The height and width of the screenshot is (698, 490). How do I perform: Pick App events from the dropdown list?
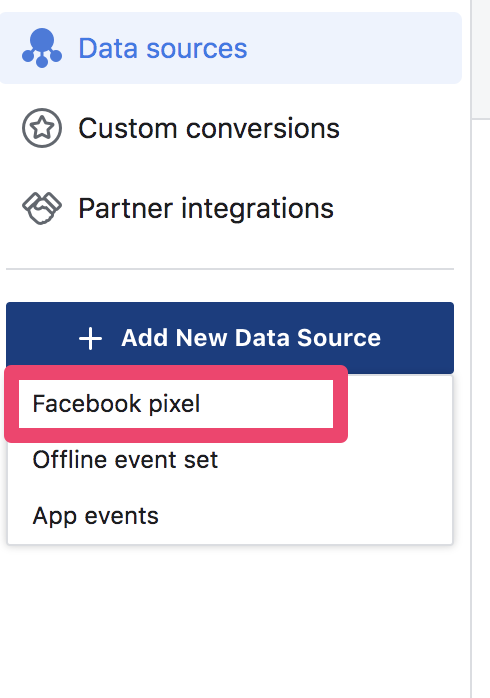click(x=95, y=516)
